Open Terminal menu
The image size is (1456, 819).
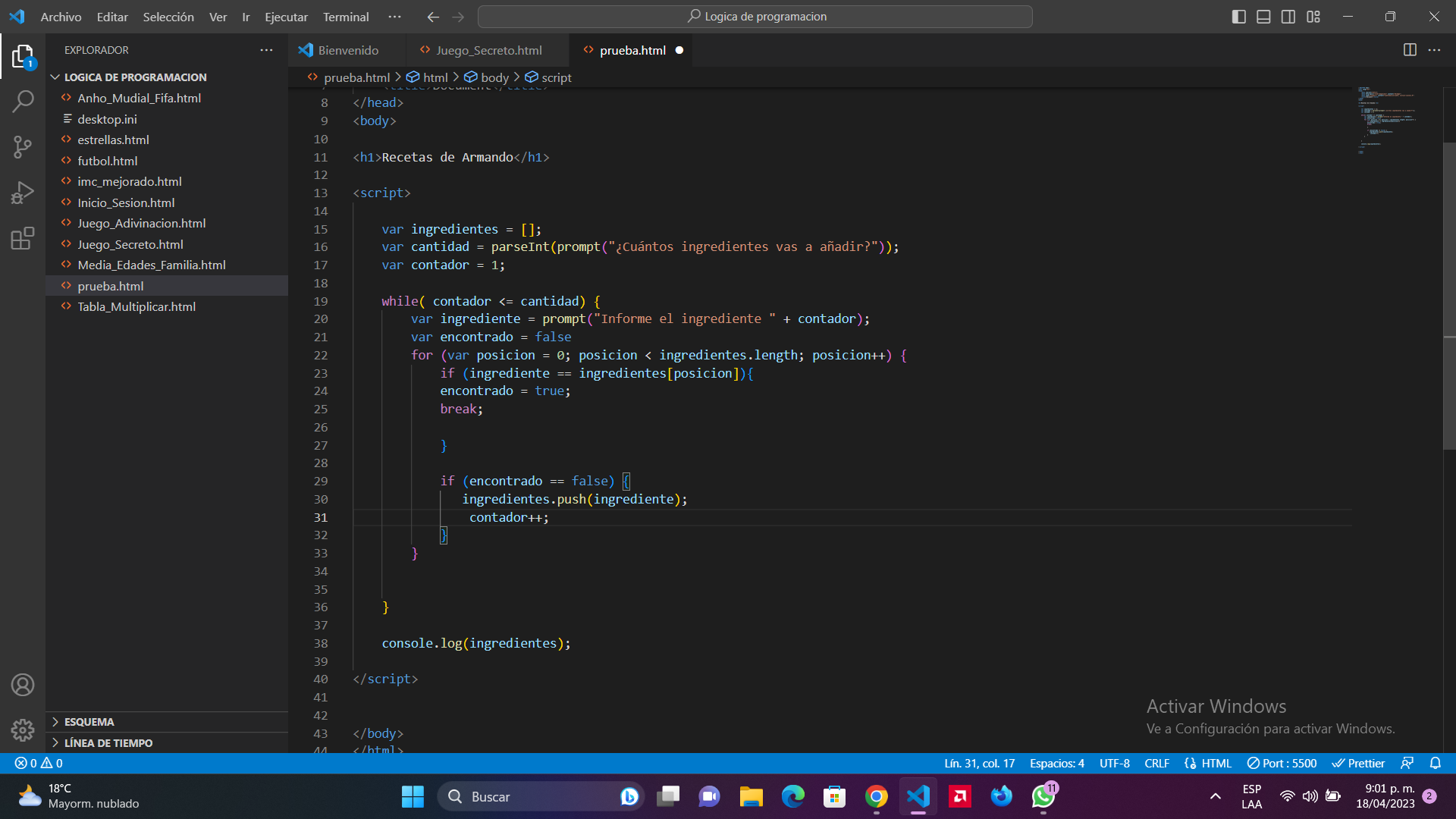[x=346, y=17]
